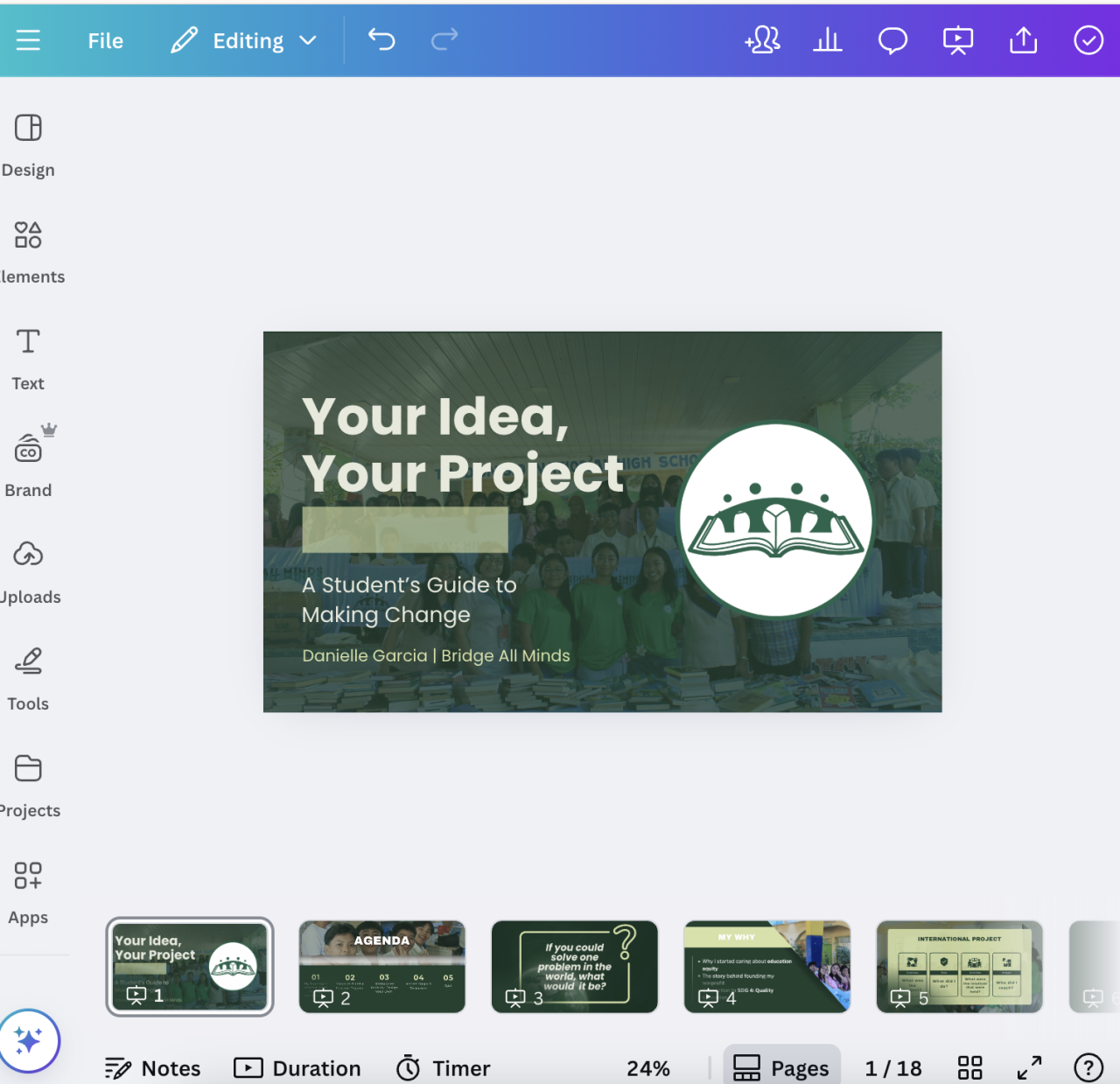Image resolution: width=1120 pixels, height=1084 pixels.
Task: Open the Text panel
Action: [x=28, y=360]
